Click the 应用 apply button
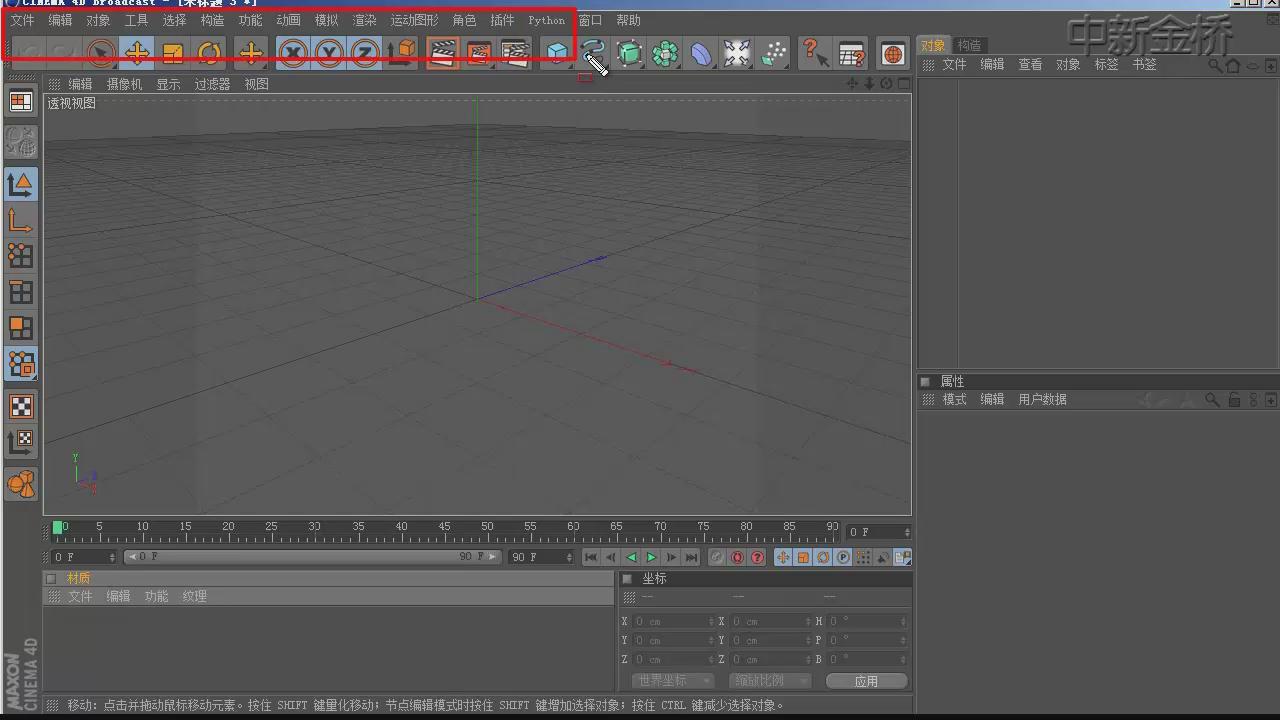 [x=866, y=681]
